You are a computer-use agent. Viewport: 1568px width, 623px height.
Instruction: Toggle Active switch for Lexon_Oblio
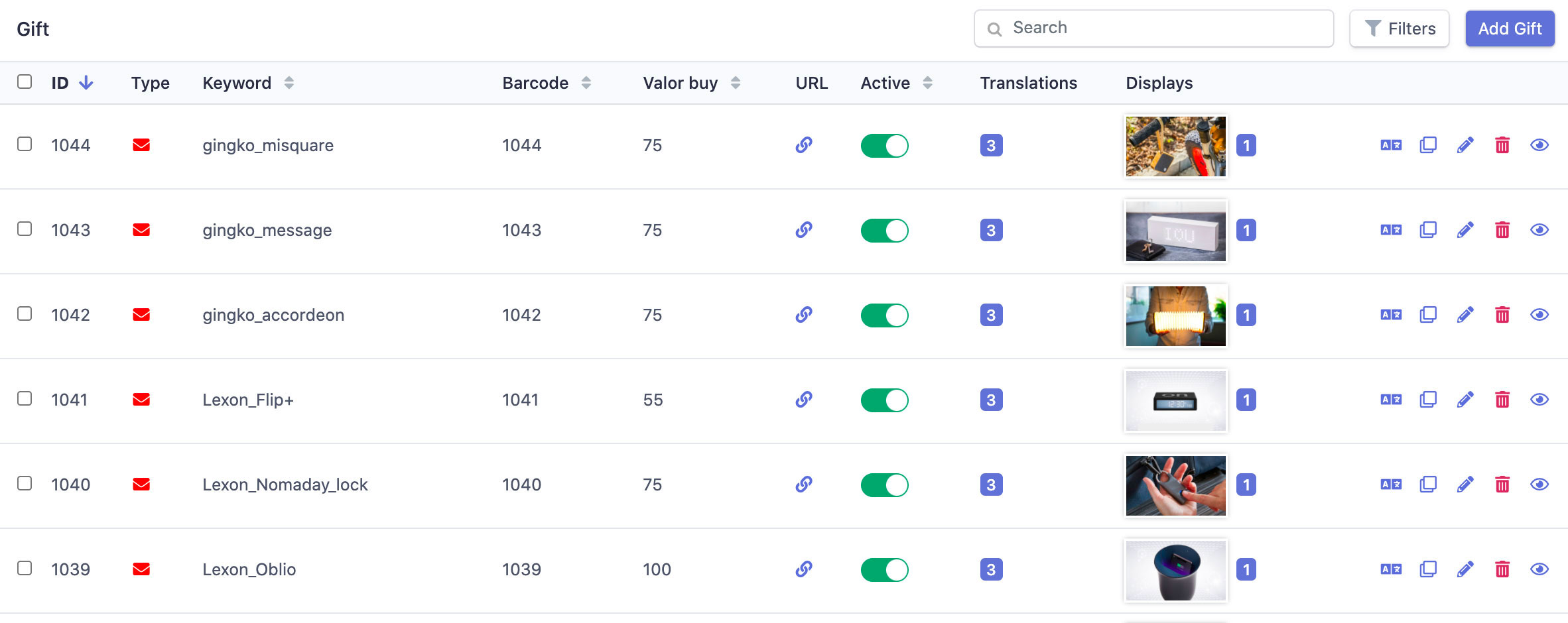click(x=884, y=570)
